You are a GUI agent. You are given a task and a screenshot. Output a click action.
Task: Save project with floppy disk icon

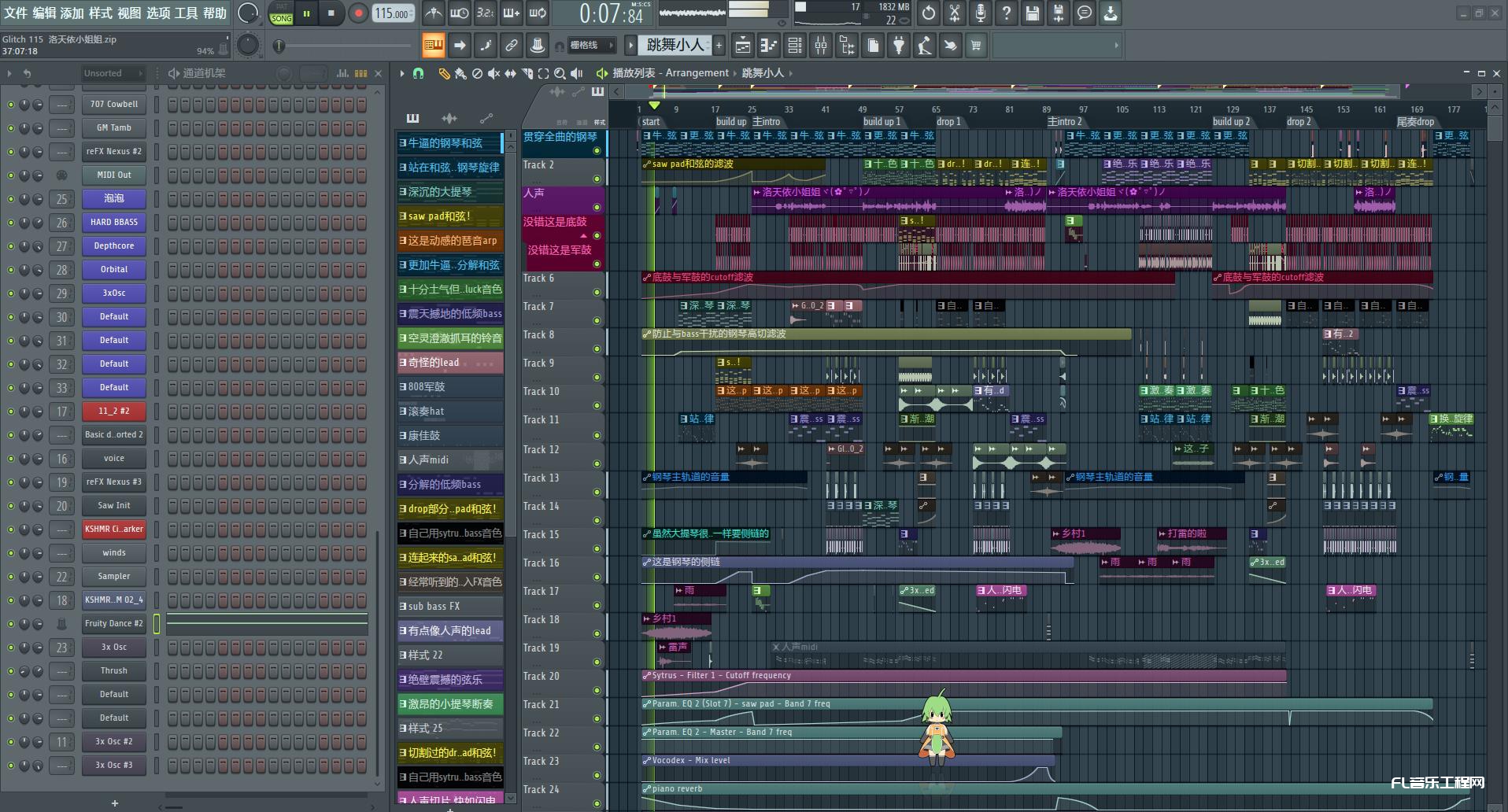[1033, 13]
